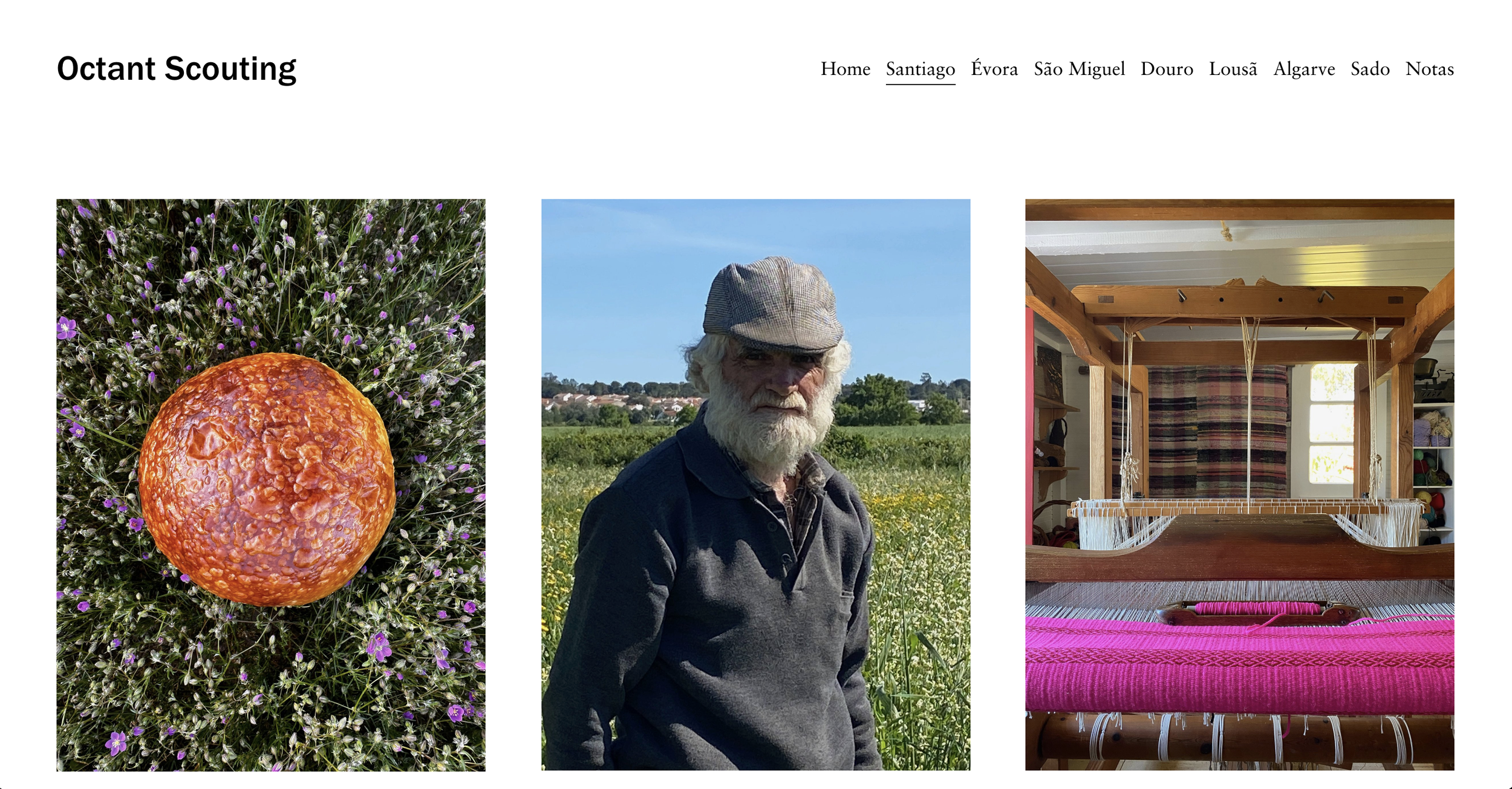Open the Sado nav link
1512x789 pixels.
coord(1370,69)
